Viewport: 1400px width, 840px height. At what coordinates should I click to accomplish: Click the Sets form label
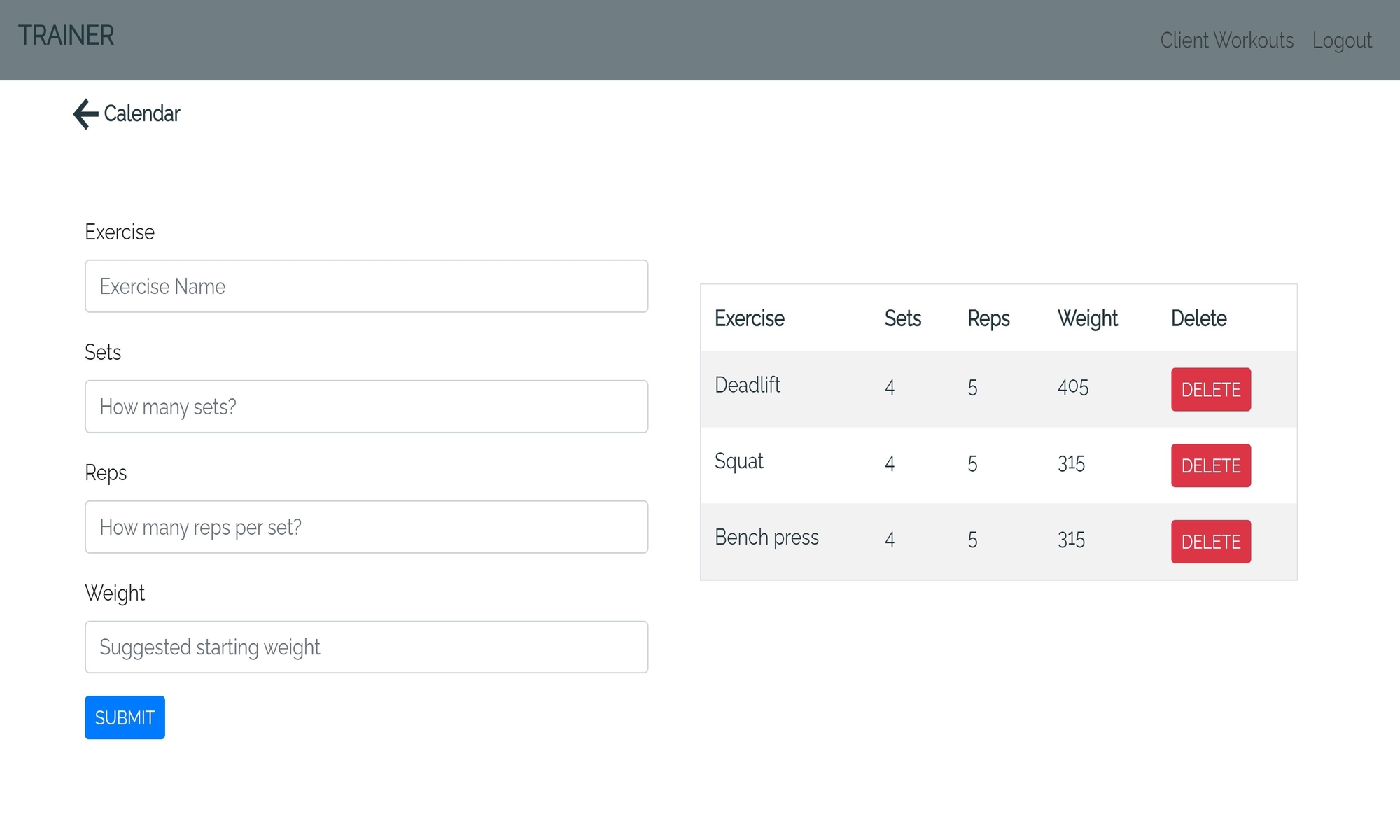pos(103,352)
